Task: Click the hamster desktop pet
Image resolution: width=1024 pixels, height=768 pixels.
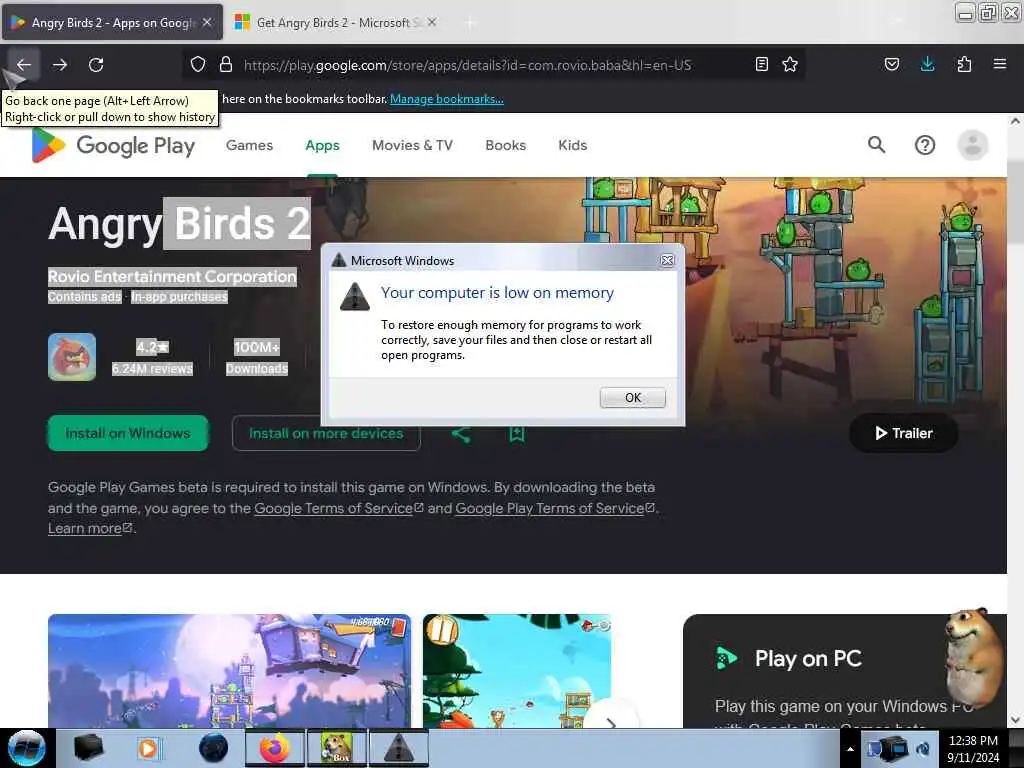Action: click(974, 659)
